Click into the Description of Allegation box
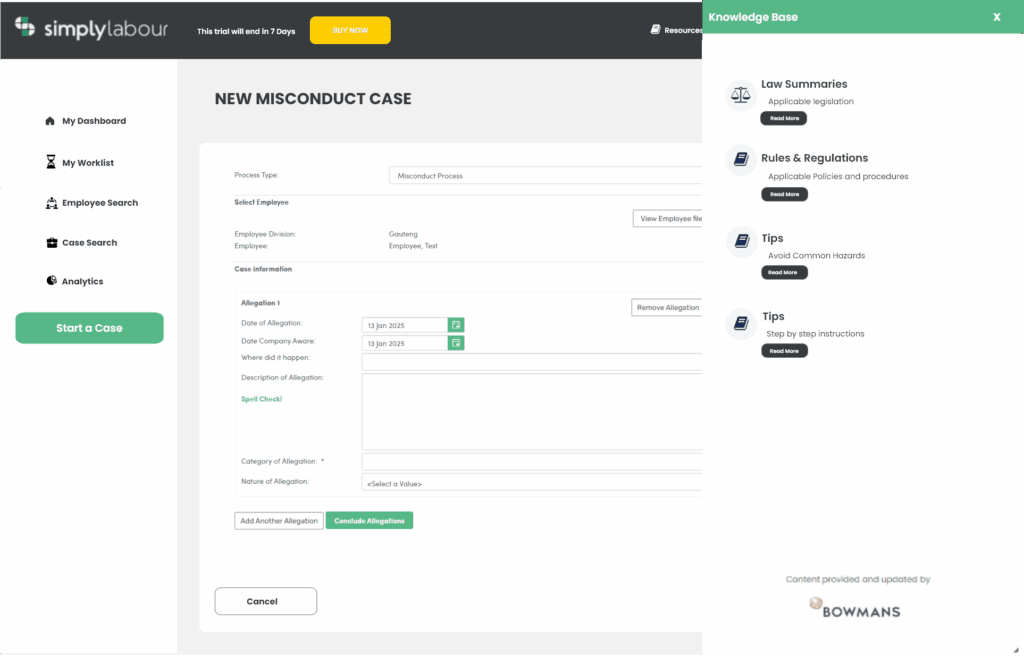1024x656 pixels. tap(532, 412)
